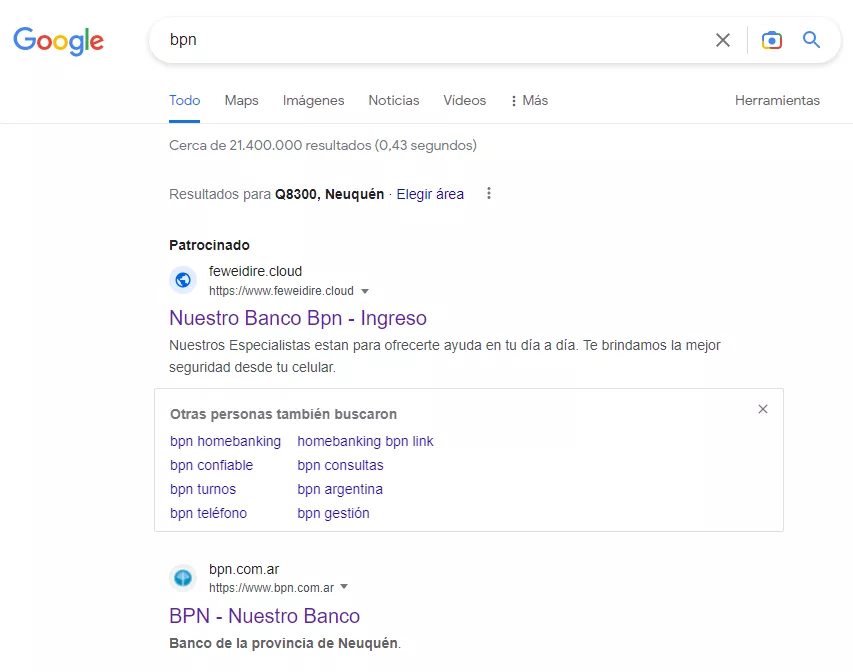Search for bpn argentina suggestion
Screen dimensions: 853x672
[340, 489]
